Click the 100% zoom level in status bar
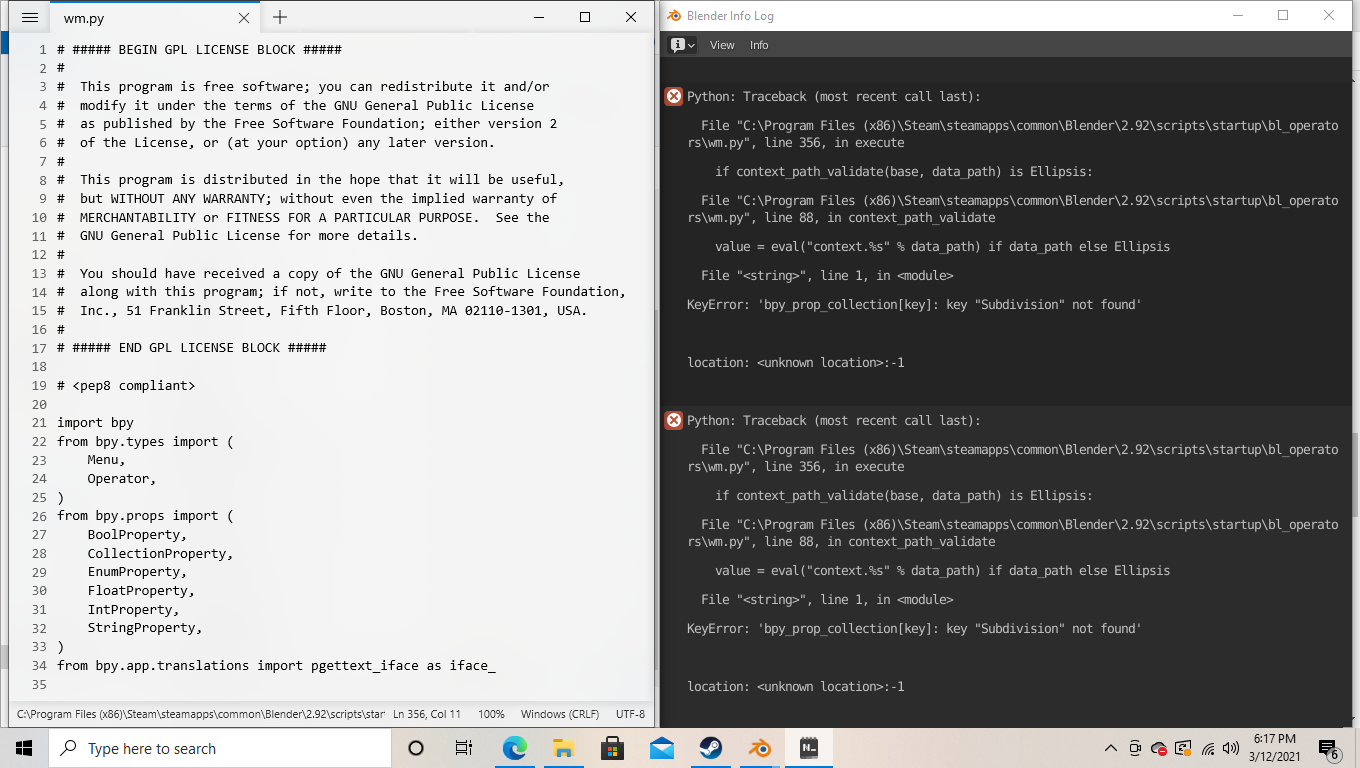This screenshot has width=1360, height=768. click(491, 714)
